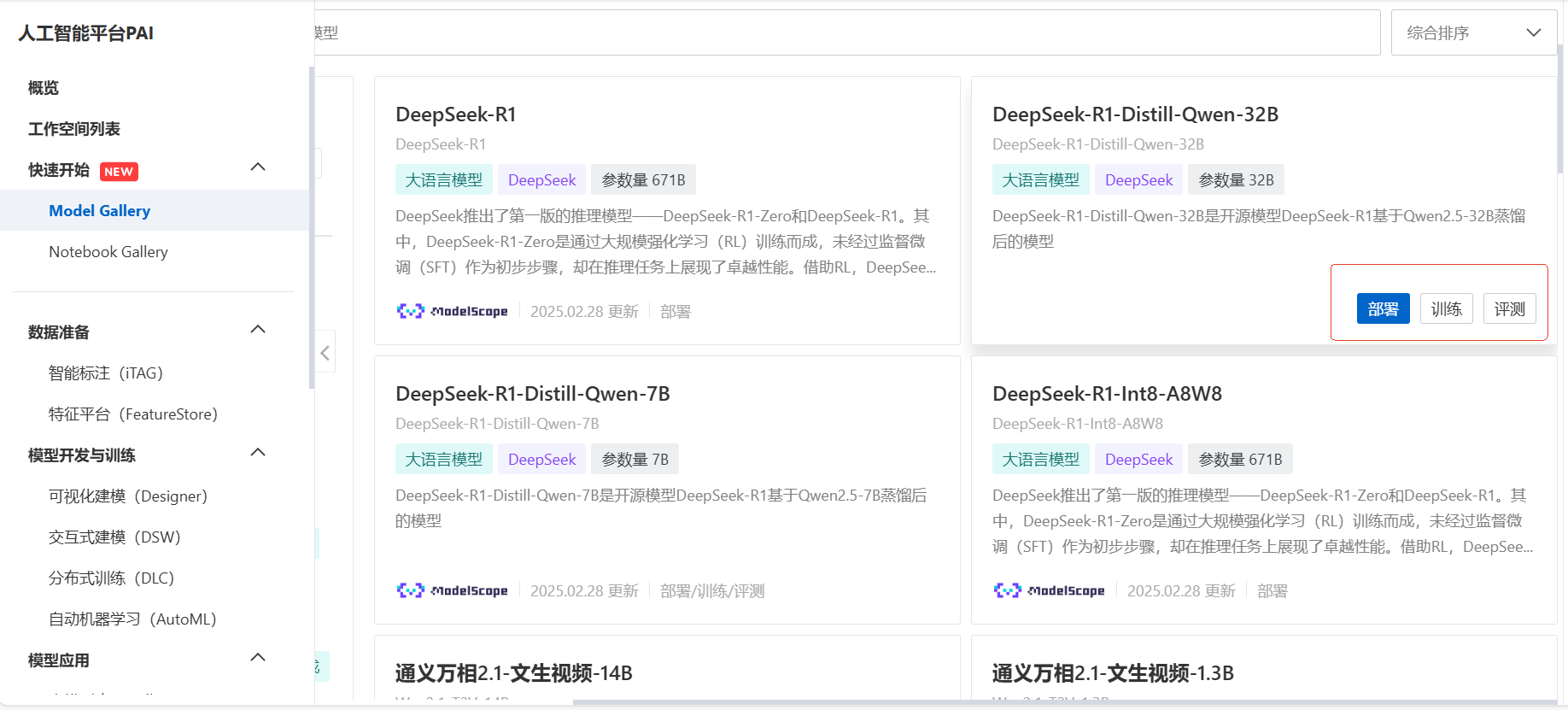
Task: Select Model Gallery in the sidebar
Action: click(x=100, y=211)
